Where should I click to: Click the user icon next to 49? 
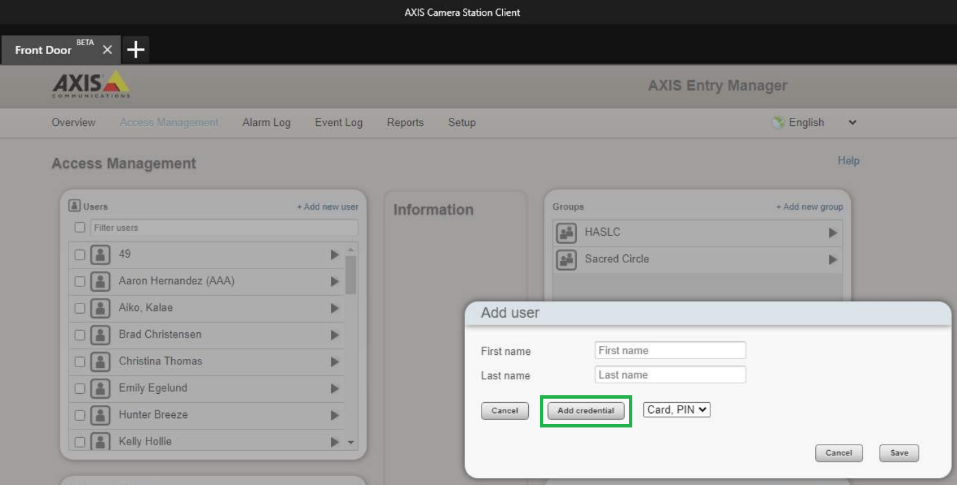100,254
